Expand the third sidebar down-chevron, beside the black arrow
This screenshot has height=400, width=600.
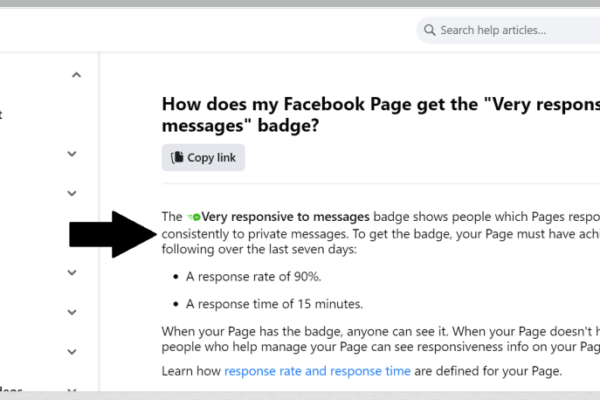72,273
